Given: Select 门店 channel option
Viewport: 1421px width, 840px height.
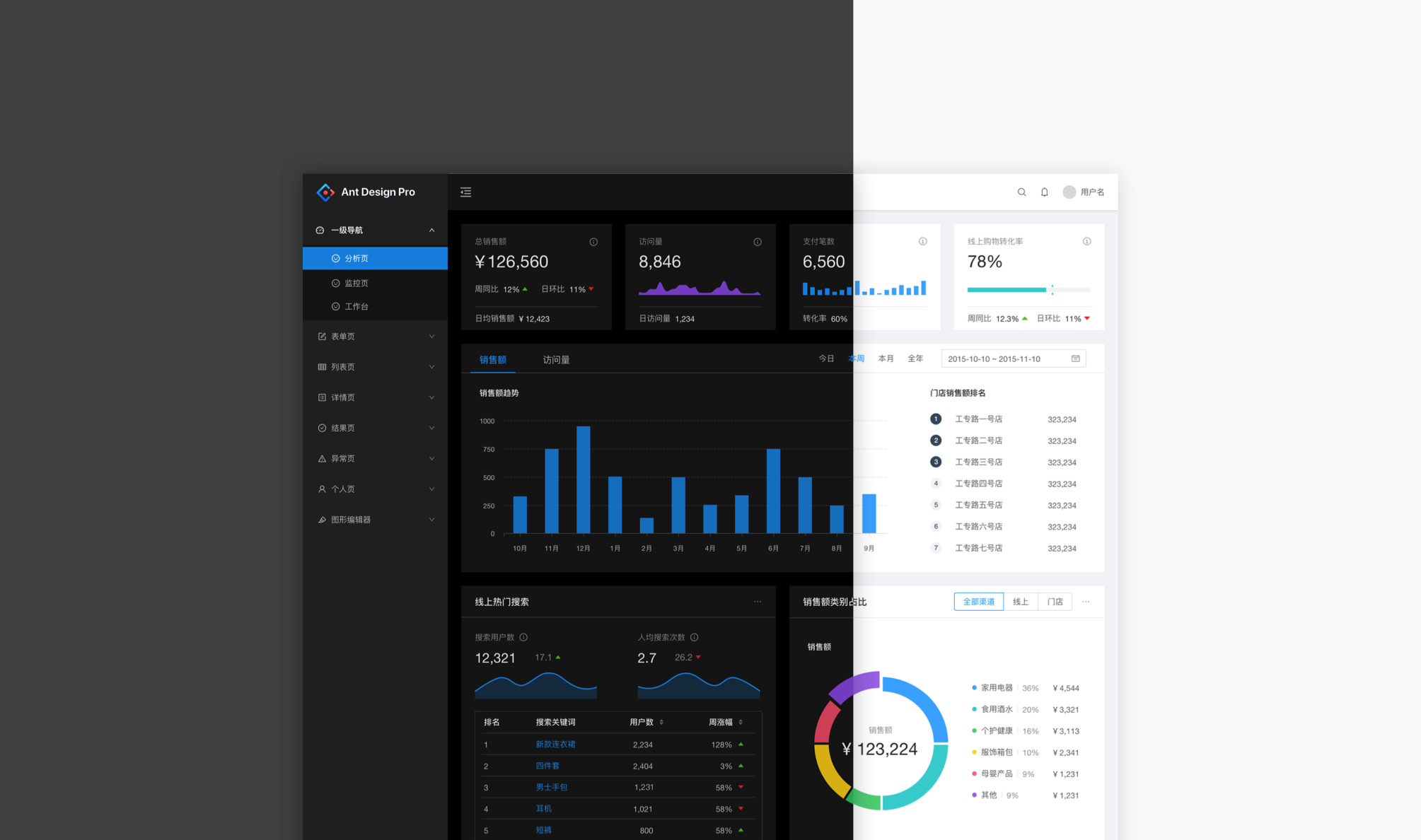Looking at the screenshot, I should (x=1055, y=602).
